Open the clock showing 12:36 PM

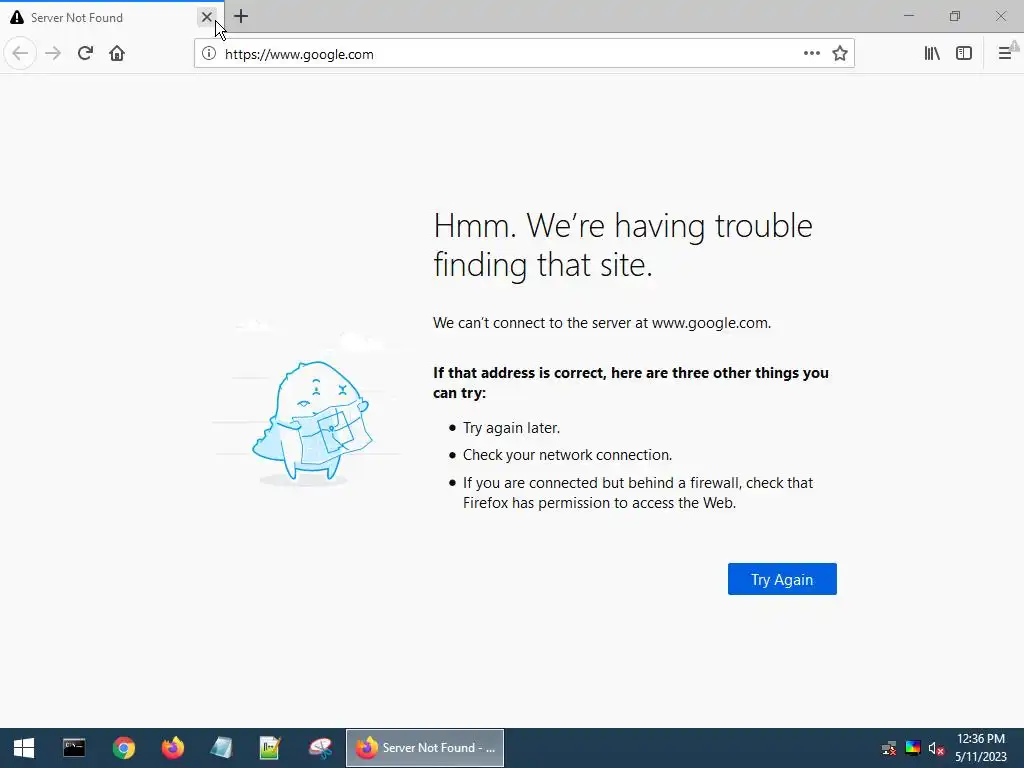tap(981, 748)
